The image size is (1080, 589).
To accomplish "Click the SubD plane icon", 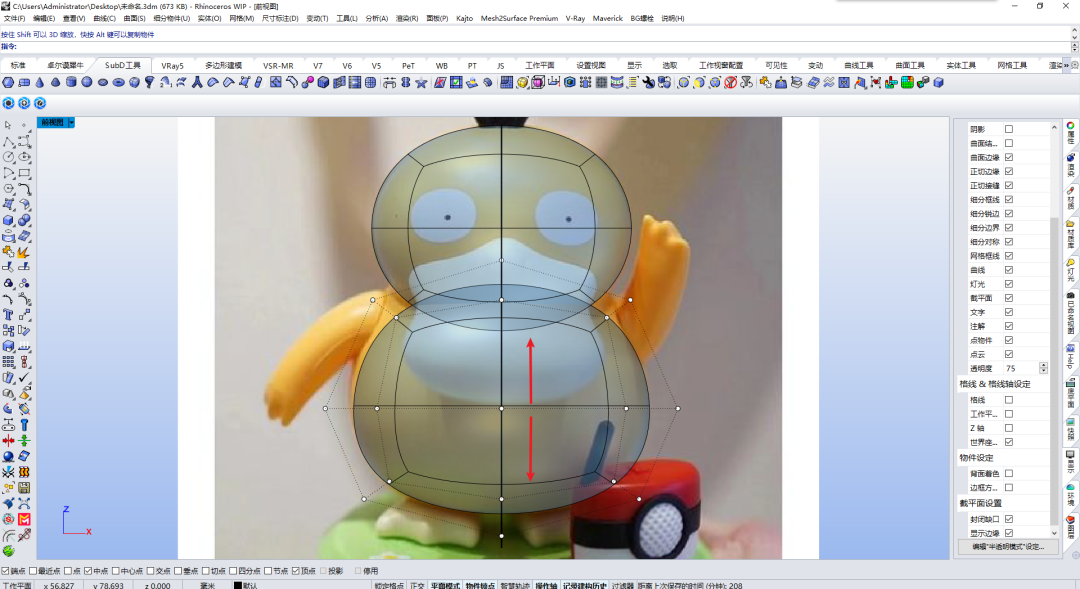I will click(24, 83).
